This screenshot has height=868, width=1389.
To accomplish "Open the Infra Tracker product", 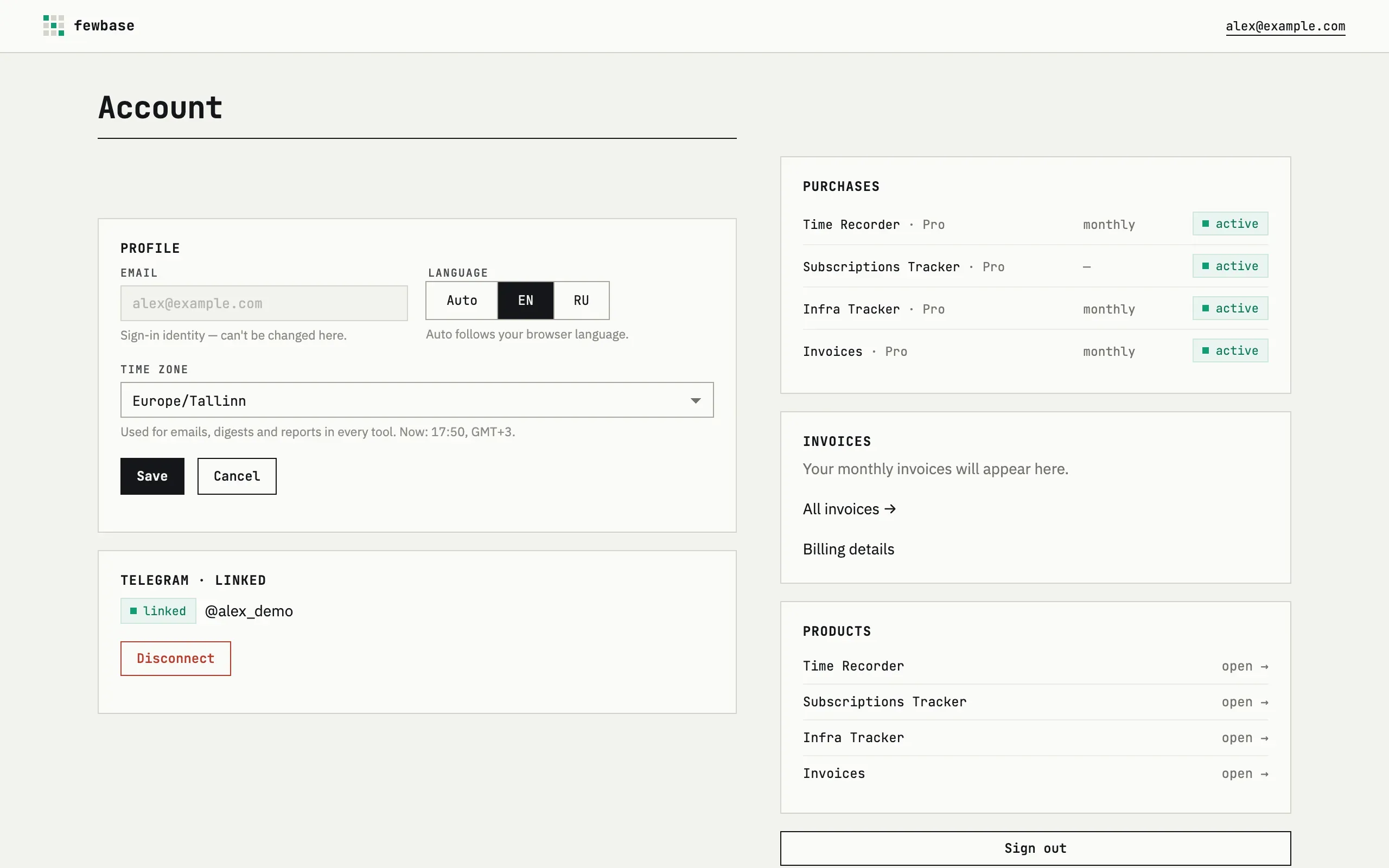I will pos(1035,738).
